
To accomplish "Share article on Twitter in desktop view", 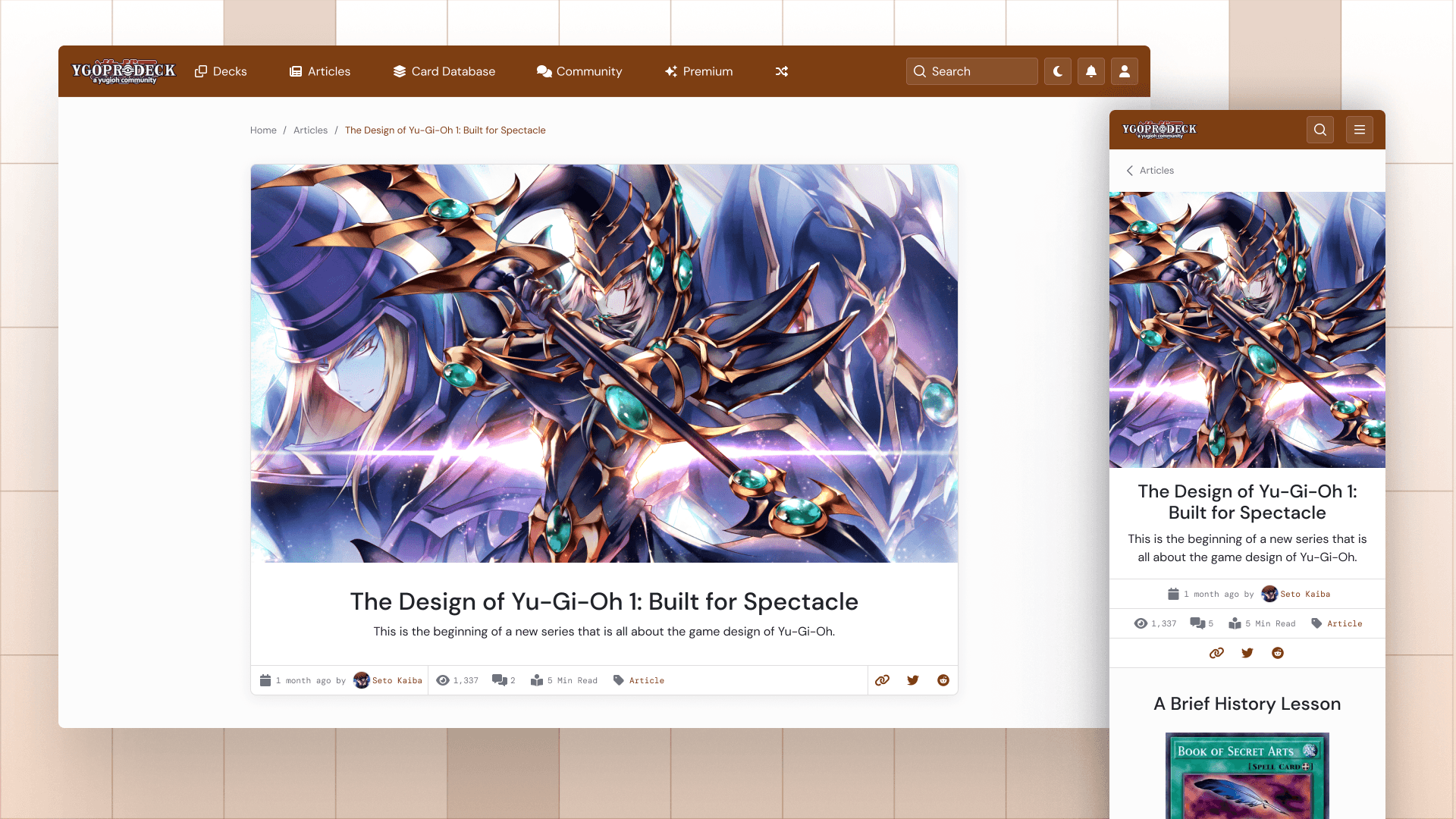I will (913, 680).
